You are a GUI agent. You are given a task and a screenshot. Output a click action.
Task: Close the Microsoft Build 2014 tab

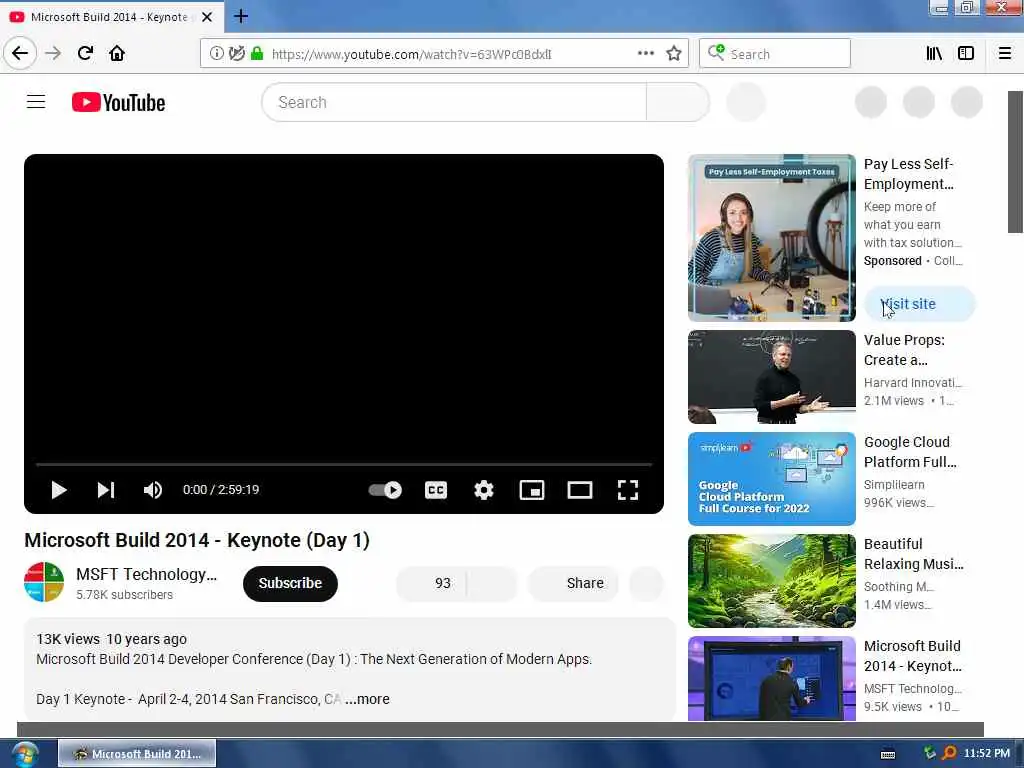click(207, 17)
